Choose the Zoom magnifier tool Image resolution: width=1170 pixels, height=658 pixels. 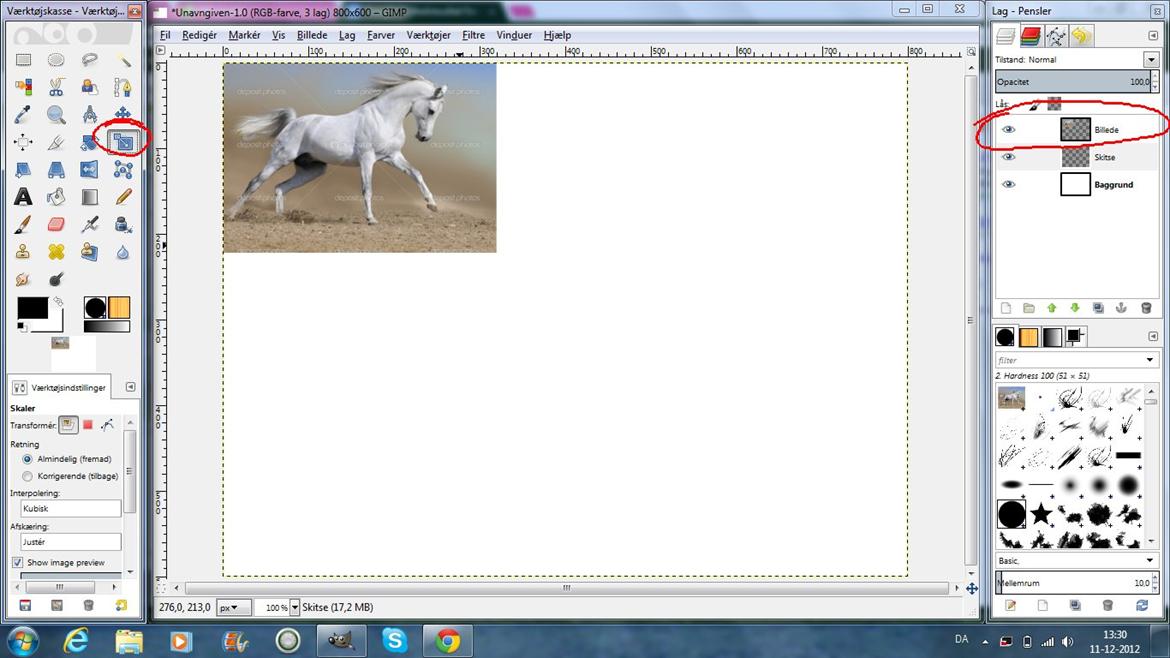click(x=56, y=115)
